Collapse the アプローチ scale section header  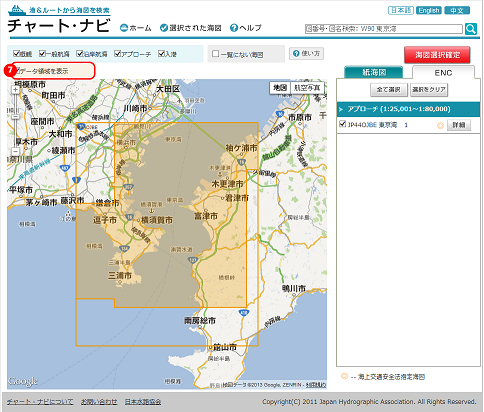click(x=408, y=109)
